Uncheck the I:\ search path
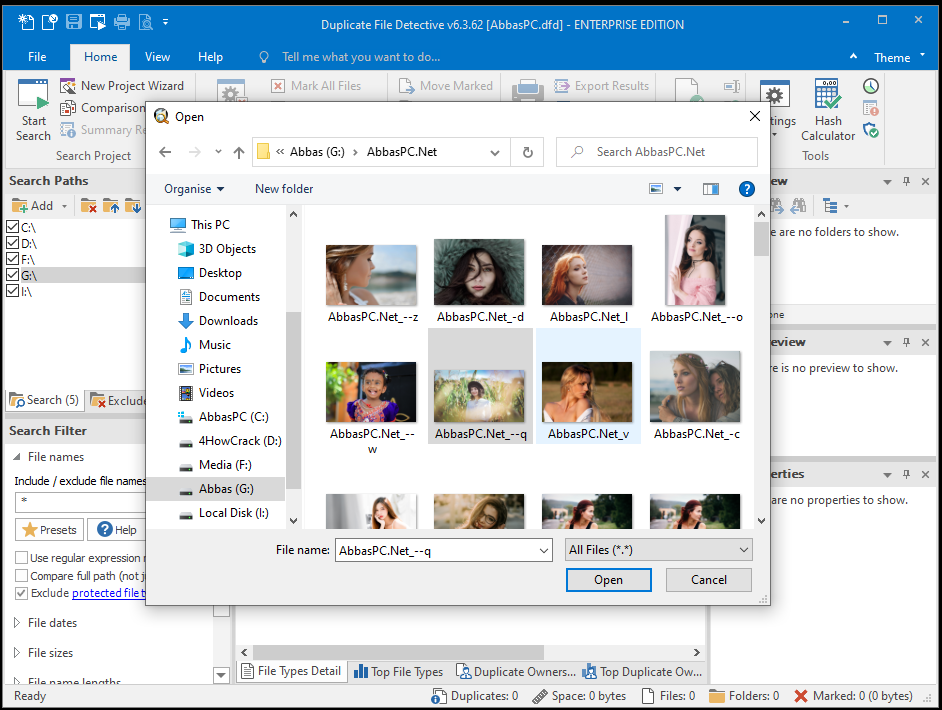Viewport: 942px width, 710px height. [12, 291]
